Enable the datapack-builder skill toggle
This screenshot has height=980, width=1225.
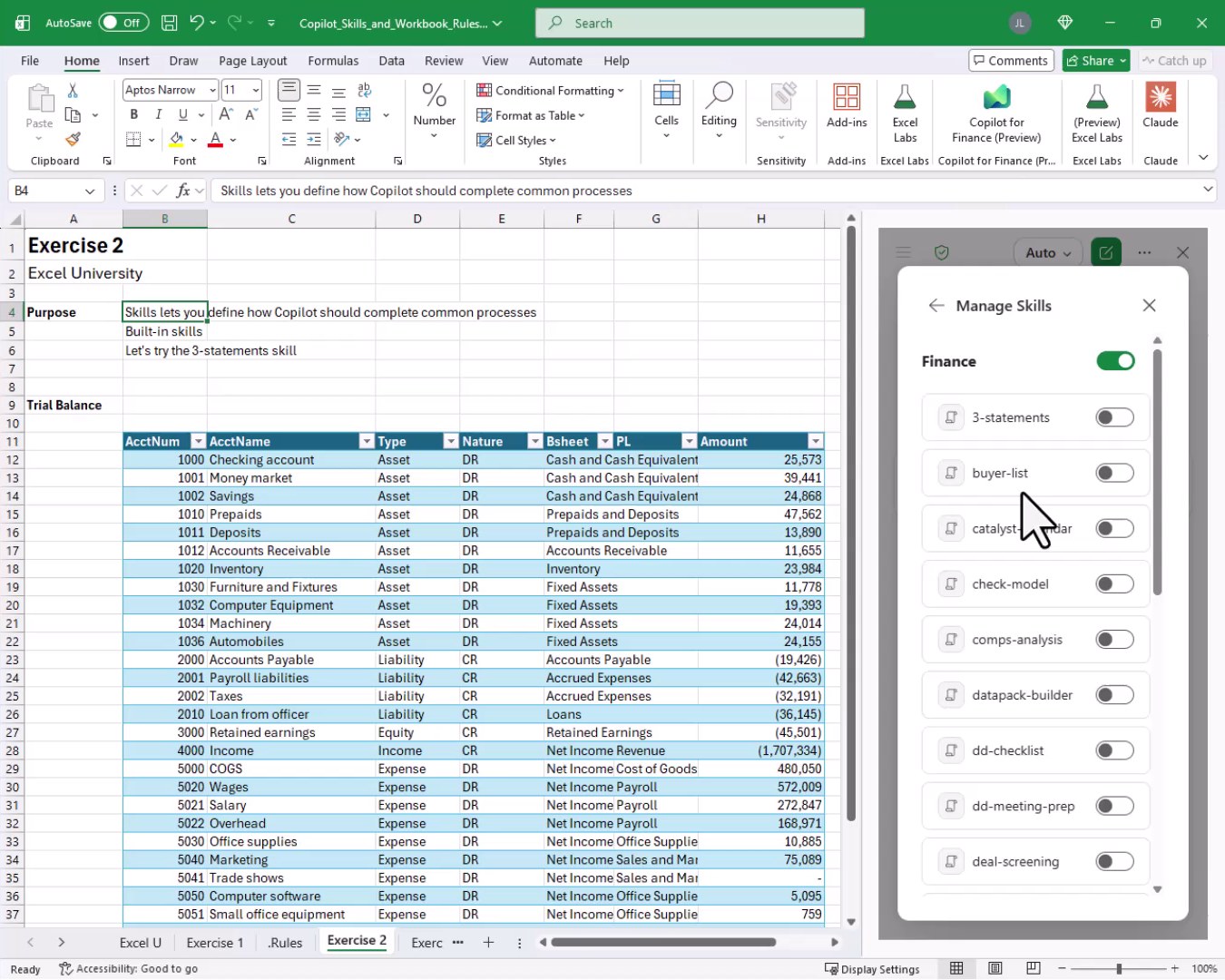[x=1115, y=695]
